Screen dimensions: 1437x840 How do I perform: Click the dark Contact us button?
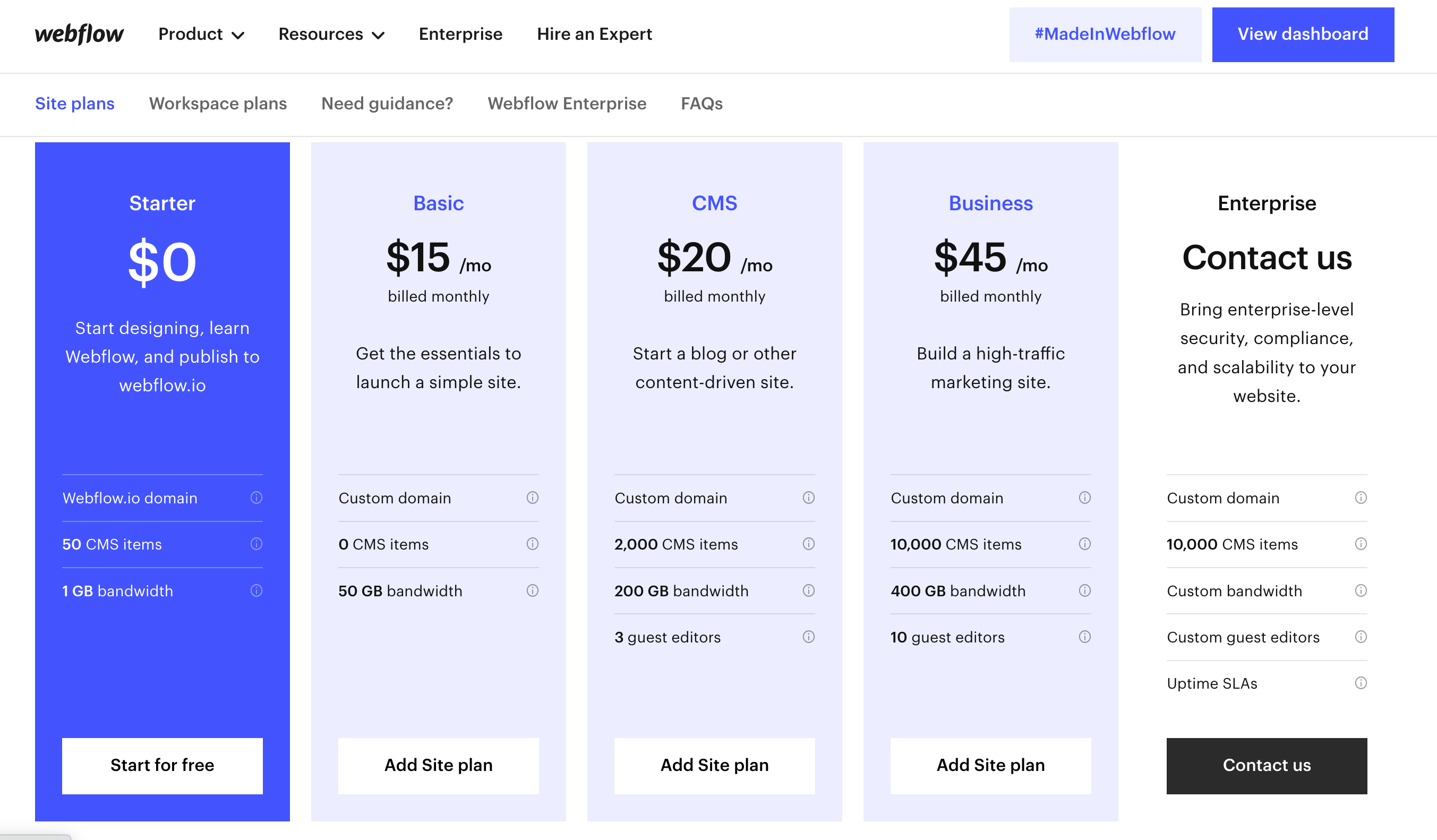[x=1267, y=765]
